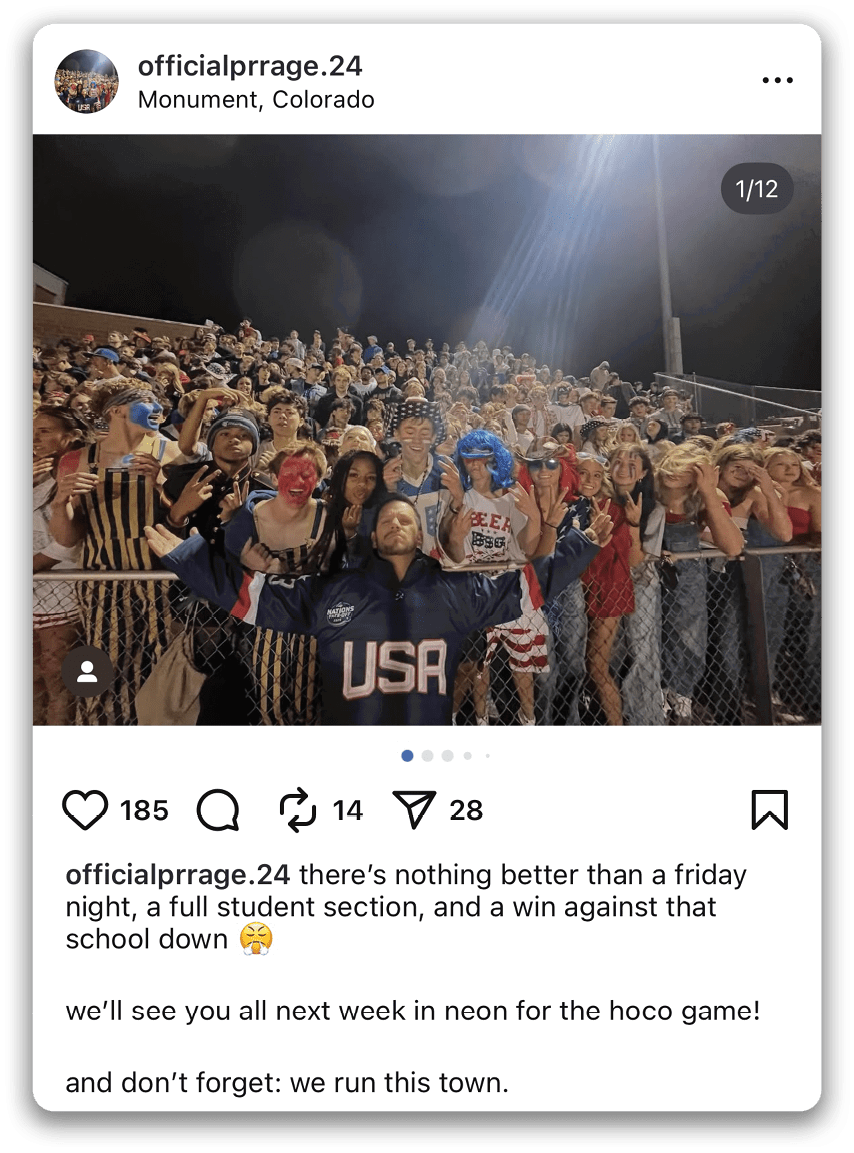The width and height of the screenshot is (854, 1153).
Task: Select the first blue carousel dot
Action: (x=408, y=755)
